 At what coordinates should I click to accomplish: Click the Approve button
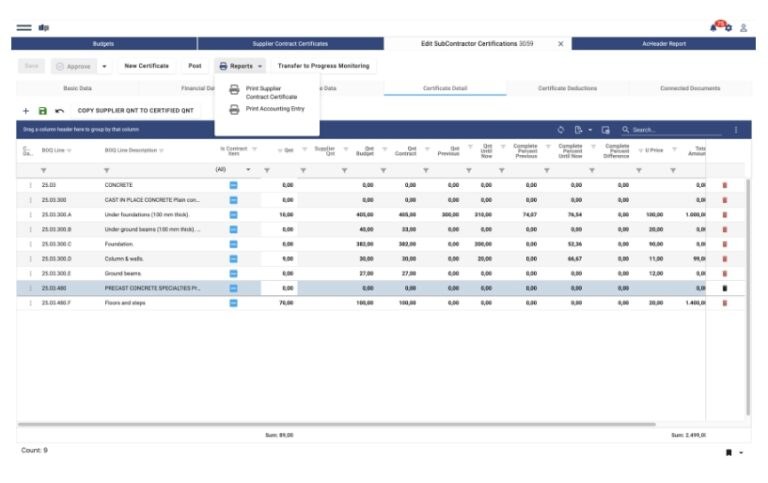point(73,66)
